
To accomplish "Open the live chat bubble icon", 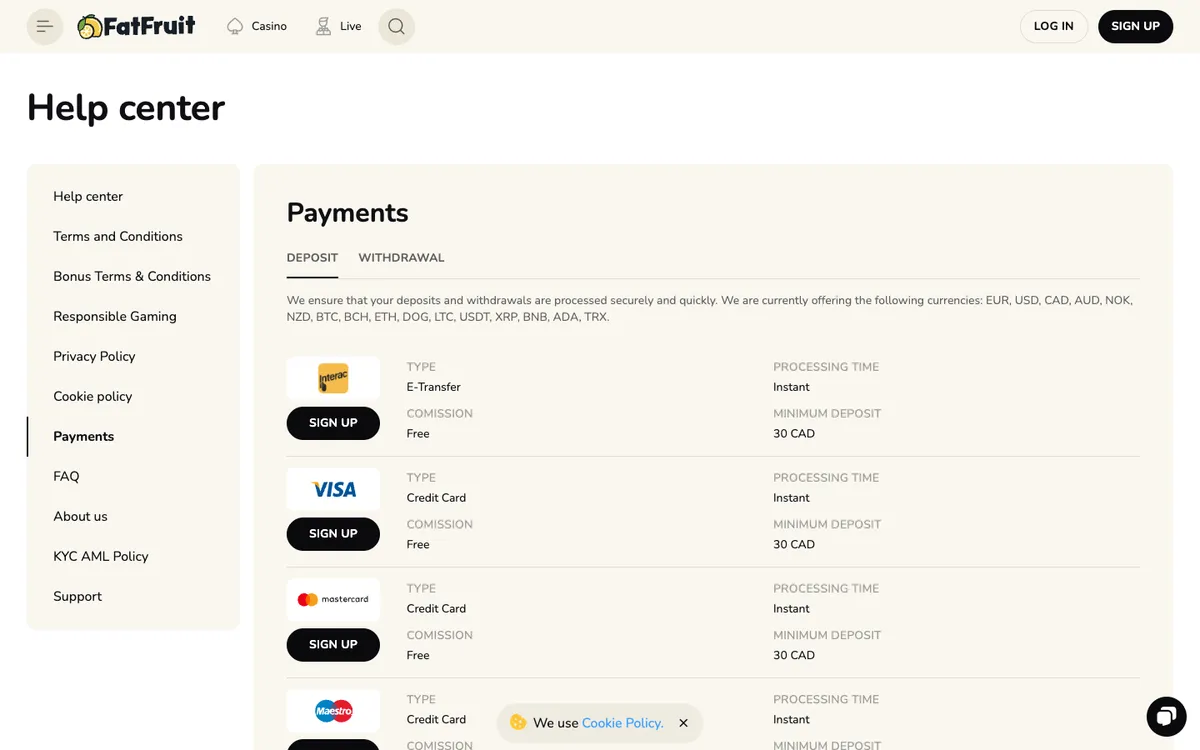I will [x=1165, y=716].
